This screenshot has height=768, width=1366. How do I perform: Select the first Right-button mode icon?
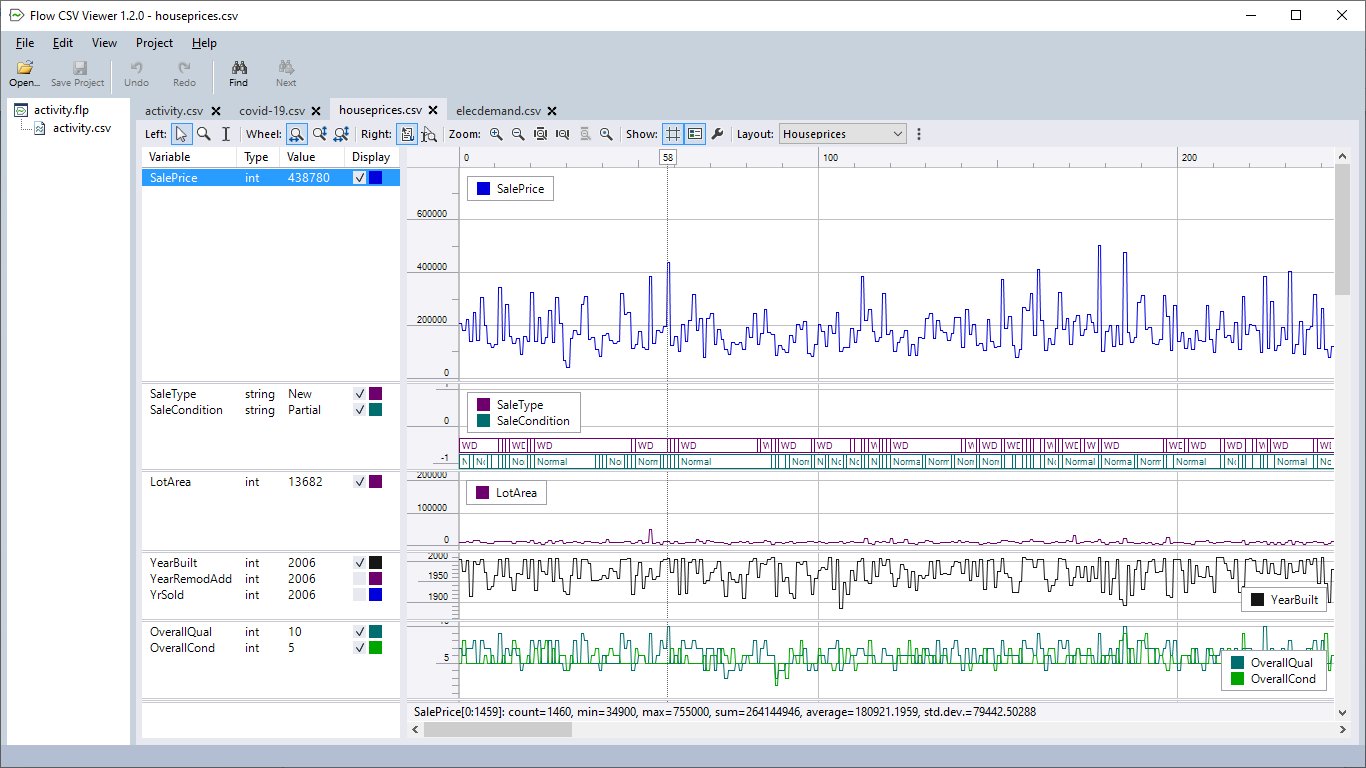point(407,134)
